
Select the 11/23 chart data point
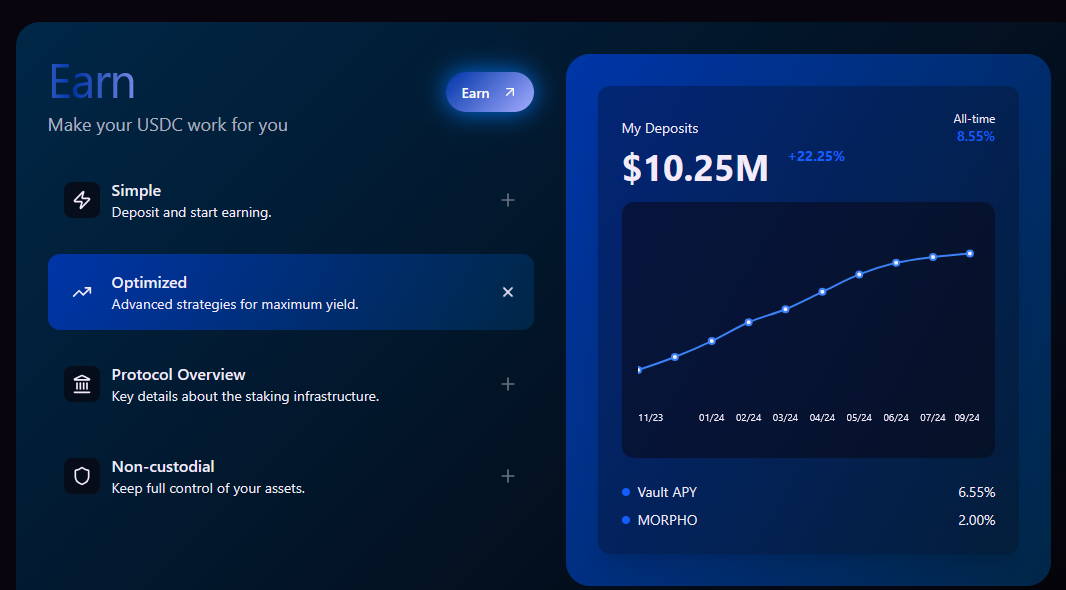click(640, 370)
